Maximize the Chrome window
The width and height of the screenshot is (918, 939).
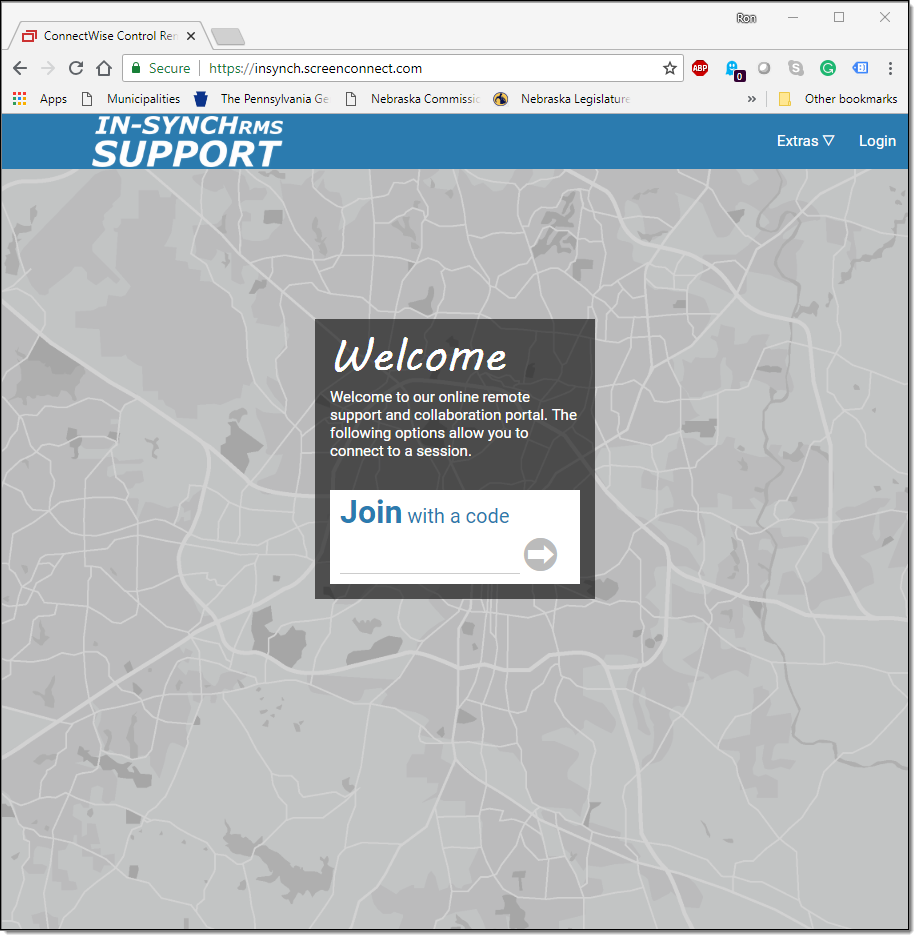point(839,17)
